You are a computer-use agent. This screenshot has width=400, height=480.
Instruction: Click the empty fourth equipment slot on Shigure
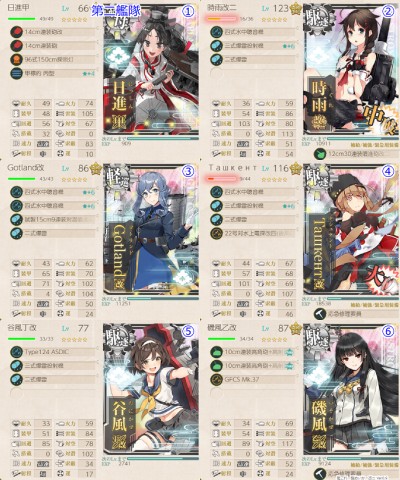pos(253,73)
